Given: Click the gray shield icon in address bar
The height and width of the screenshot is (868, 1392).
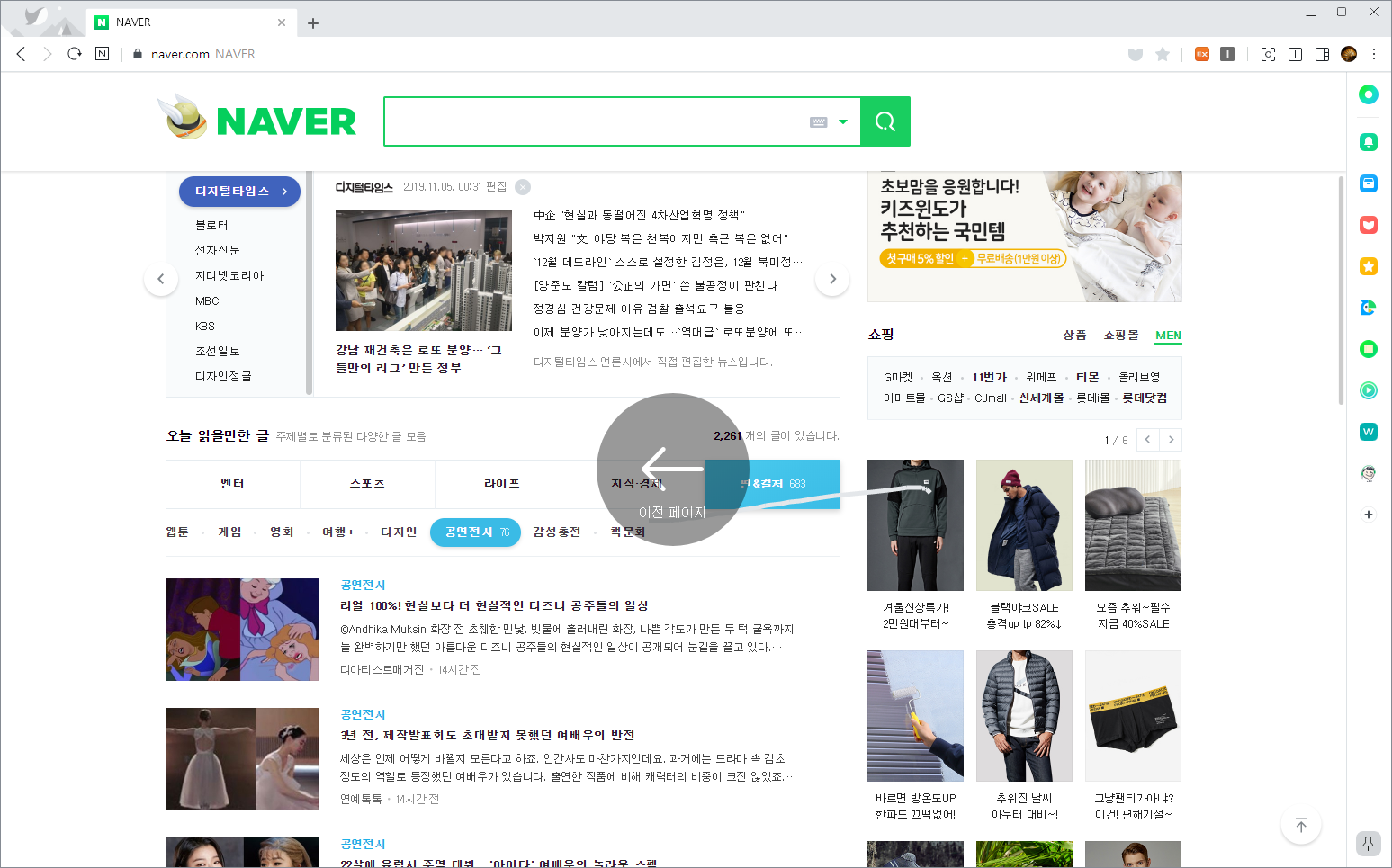Looking at the screenshot, I should 1136,54.
